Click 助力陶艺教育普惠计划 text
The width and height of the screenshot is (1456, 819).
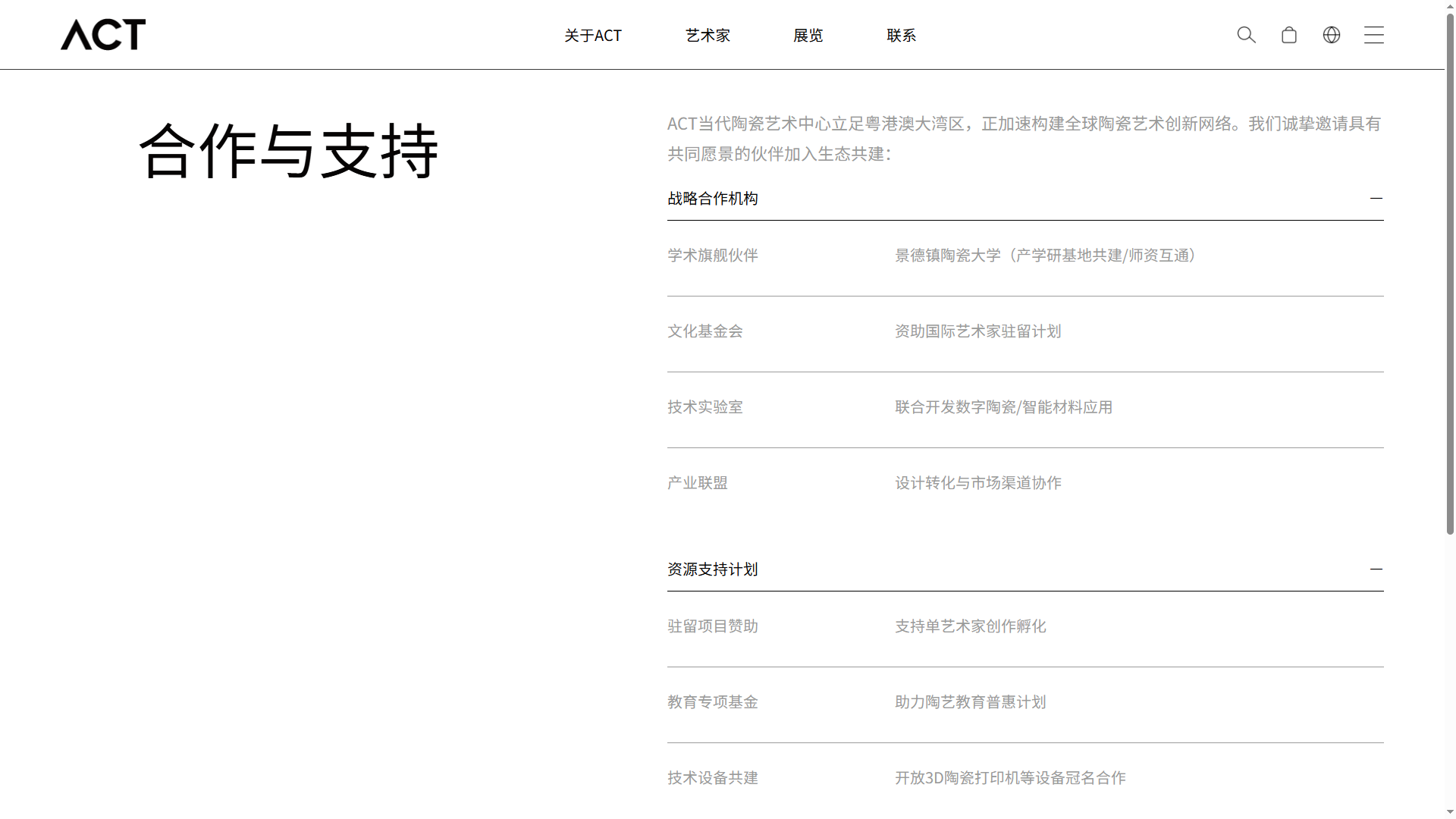point(971,702)
